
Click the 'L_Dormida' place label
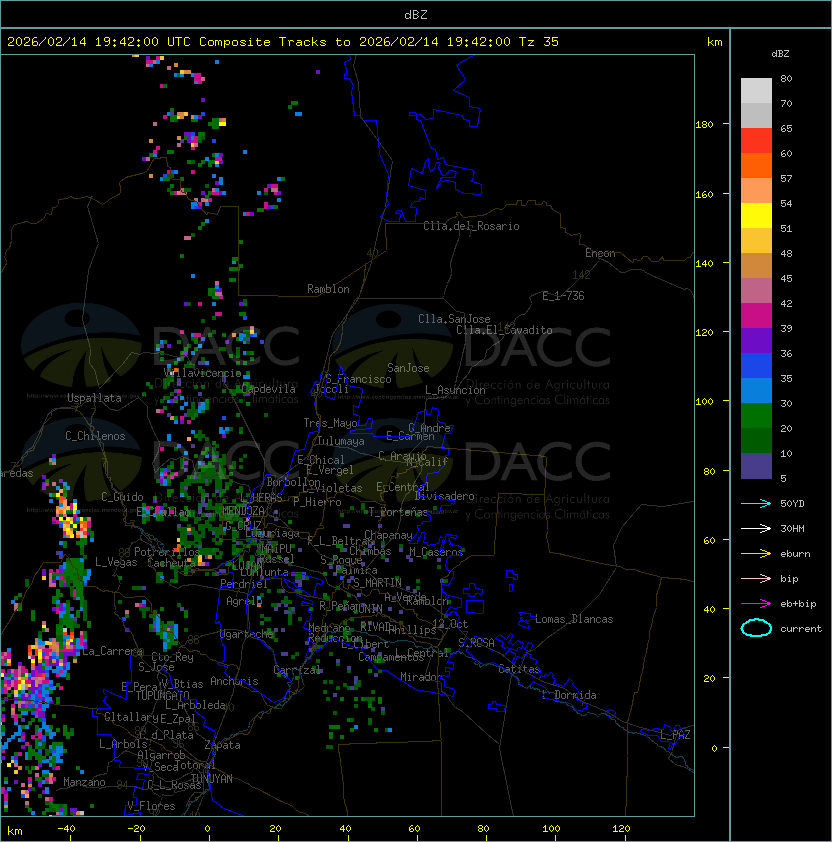(x=570, y=695)
